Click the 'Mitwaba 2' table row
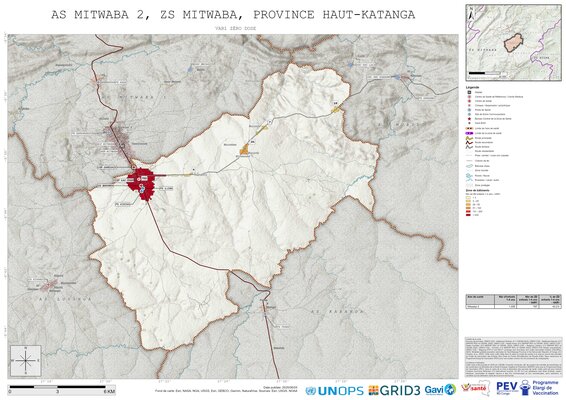Screen dimensions: 566x400 pos(513,306)
